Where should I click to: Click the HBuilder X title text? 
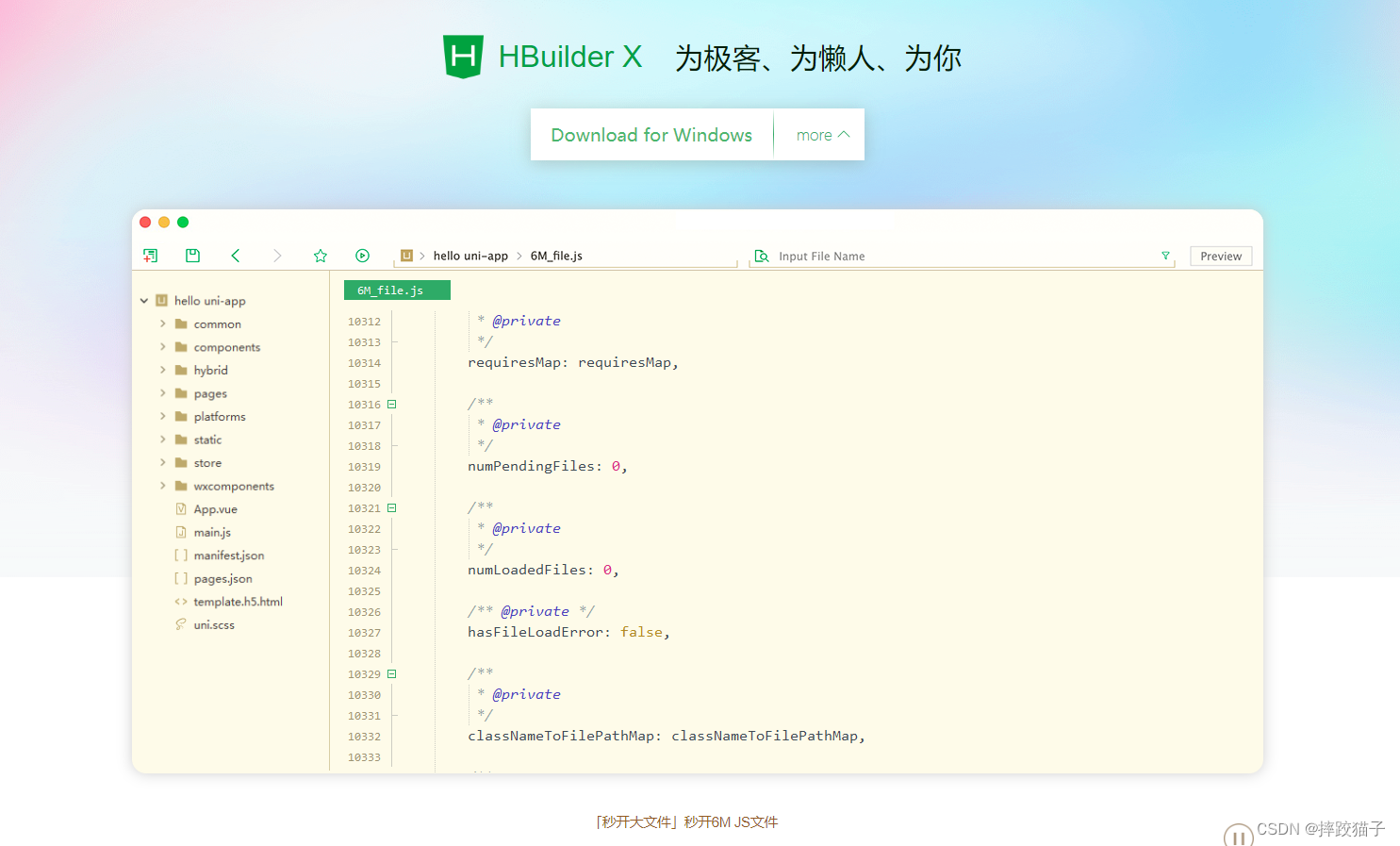pyautogui.click(x=570, y=57)
